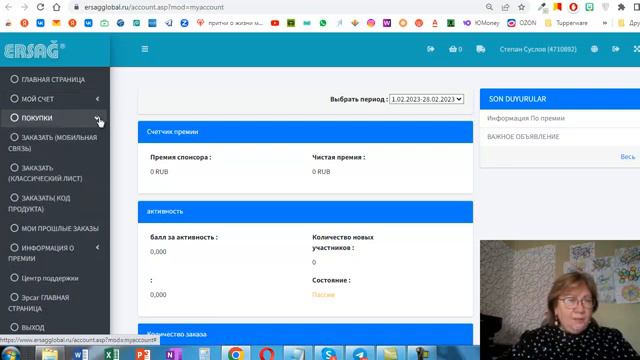This screenshot has height=360, width=640.
Task: Open the period dropdown 1.02.2023-28.02.2023
Action: tap(426, 99)
